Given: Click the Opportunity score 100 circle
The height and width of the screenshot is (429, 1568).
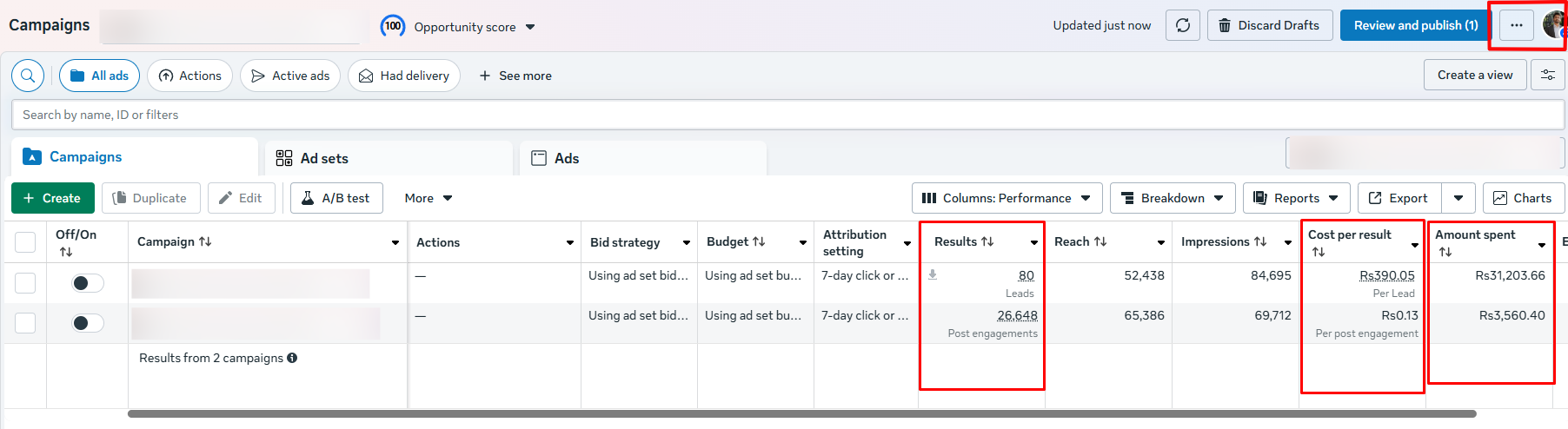Looking at the screenshot, I should 393,26.
